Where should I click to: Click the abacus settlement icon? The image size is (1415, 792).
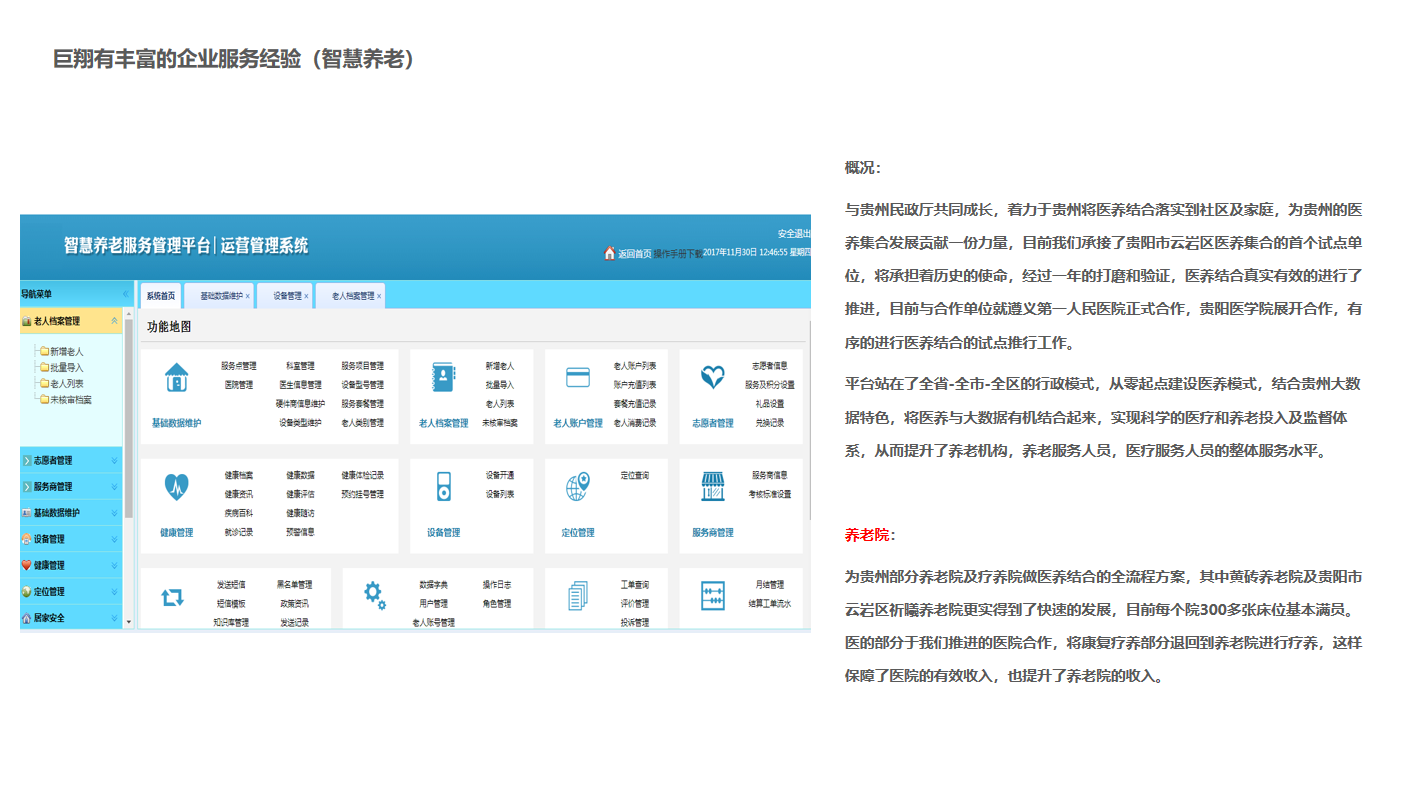coord(712,596)
